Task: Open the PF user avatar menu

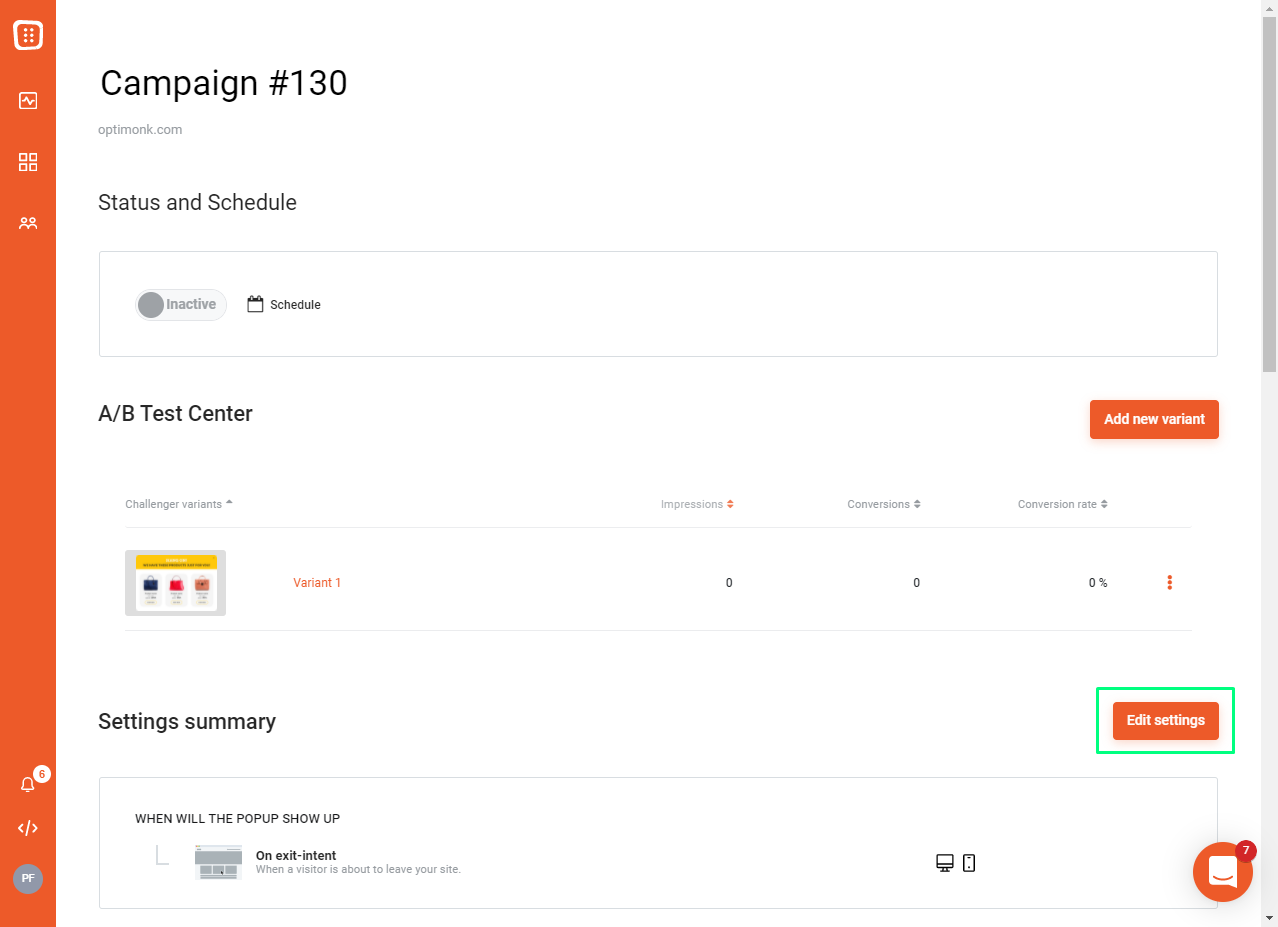Action: (x=28, y=878)
